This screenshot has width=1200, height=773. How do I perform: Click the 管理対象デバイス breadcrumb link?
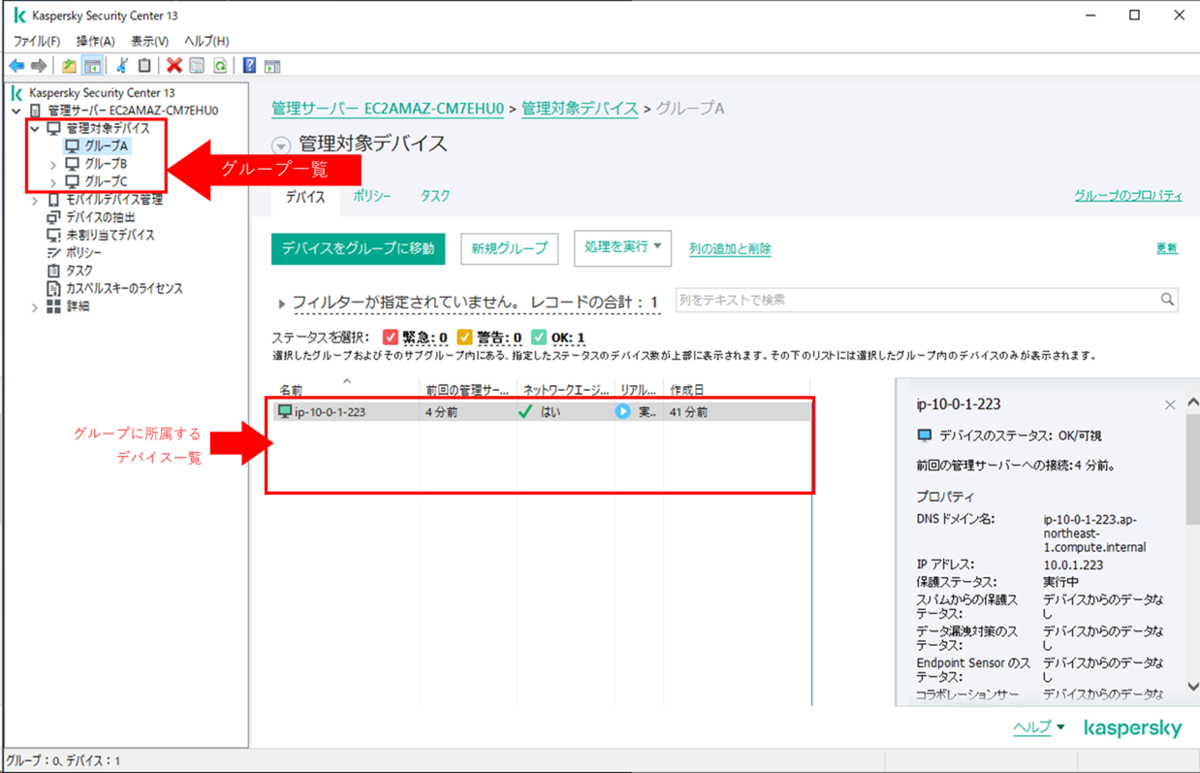click(x=580, y=108)
